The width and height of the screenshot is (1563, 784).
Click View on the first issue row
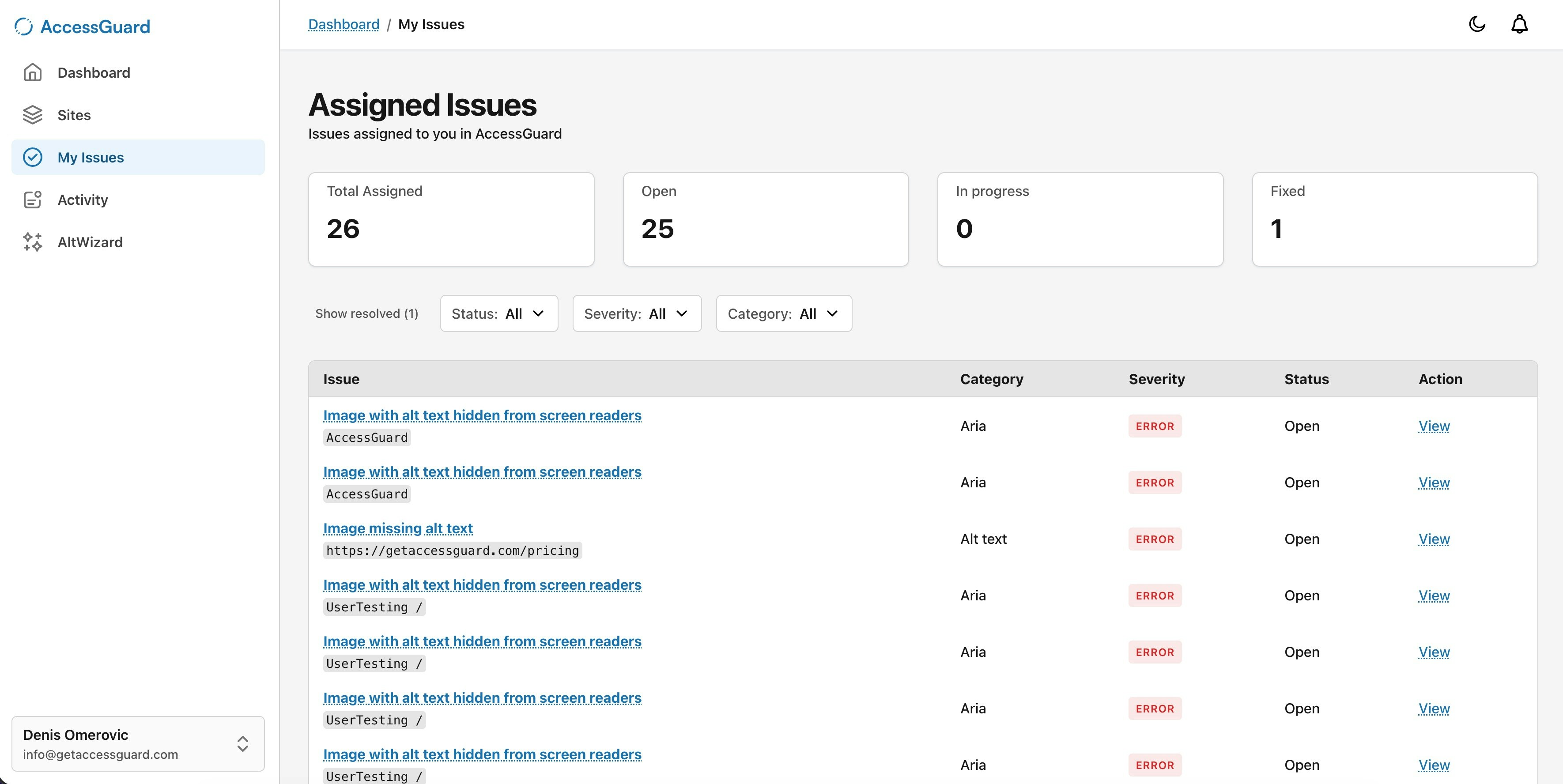[x=1433, y=426]
